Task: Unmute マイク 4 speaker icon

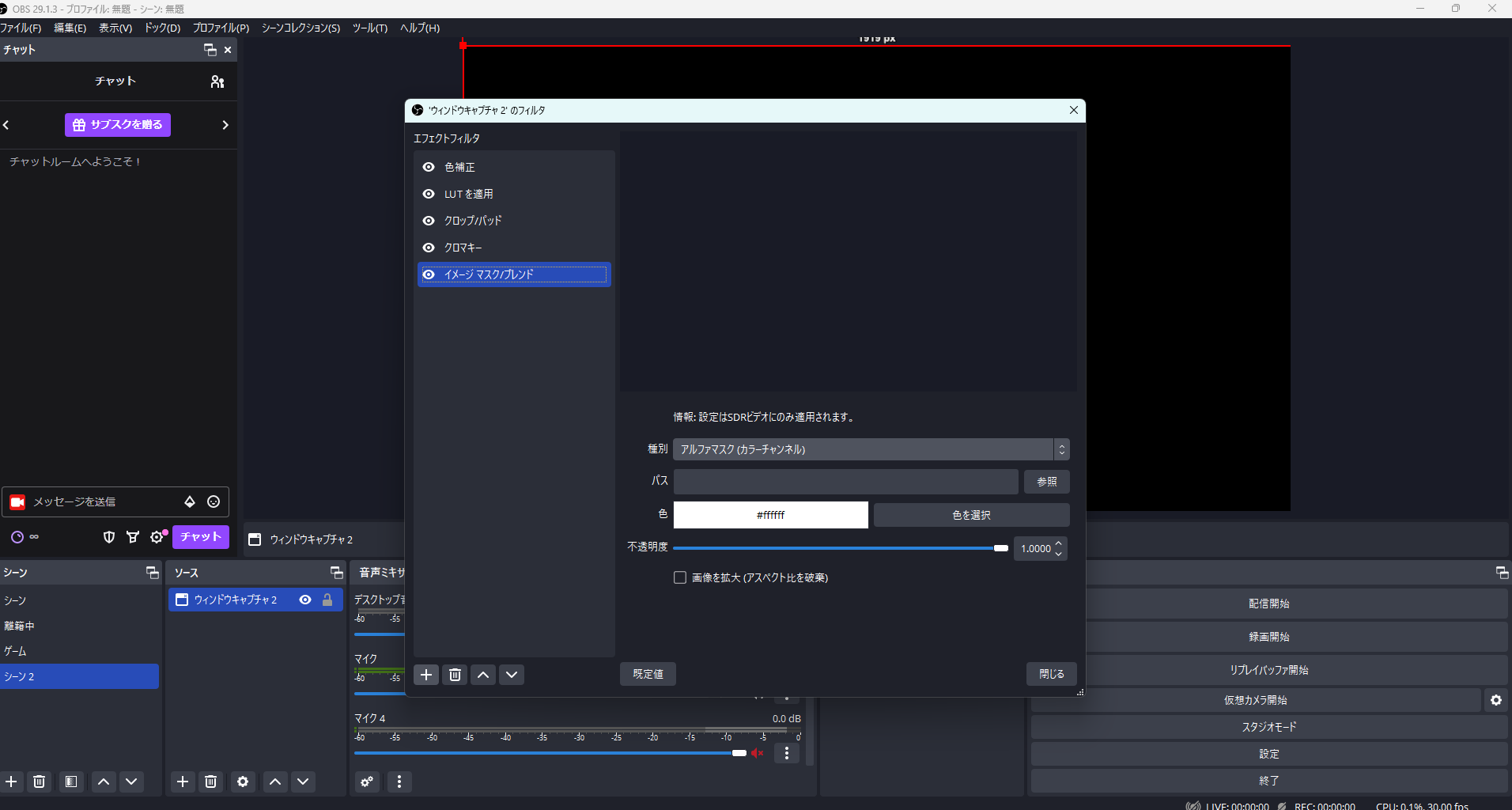Action: pos(758,753)
